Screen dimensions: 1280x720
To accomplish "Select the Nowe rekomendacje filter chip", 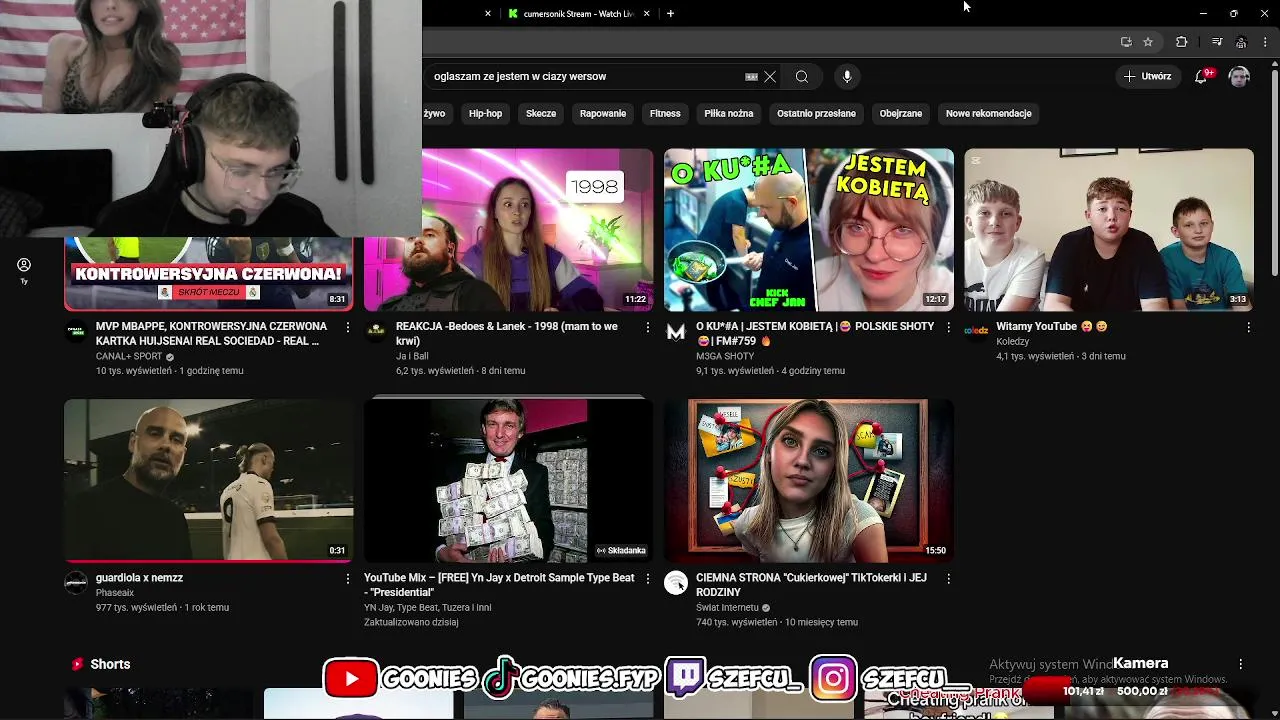I will tap(988, 114).
